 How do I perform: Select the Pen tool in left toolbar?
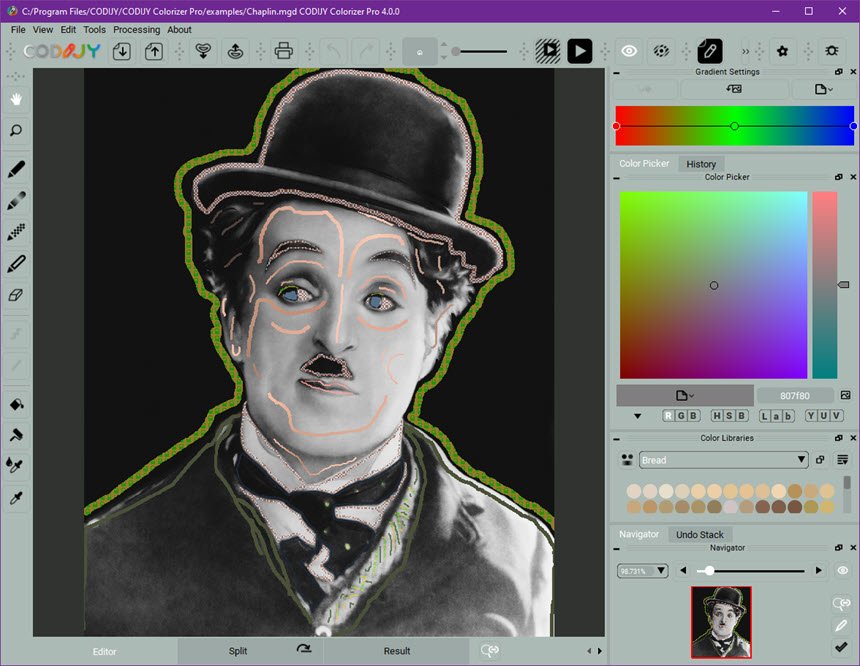16,170
